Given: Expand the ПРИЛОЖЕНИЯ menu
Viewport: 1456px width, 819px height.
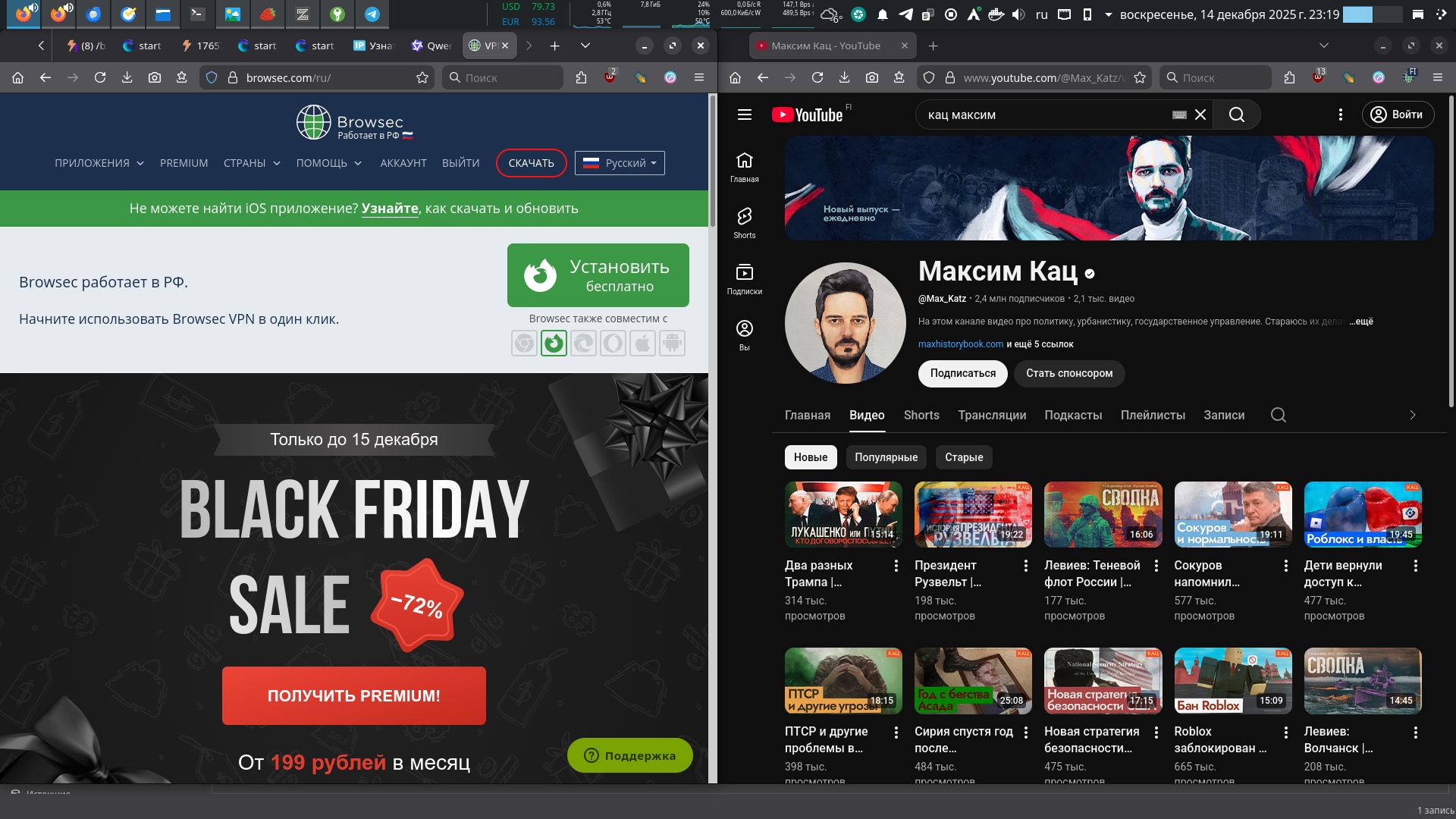Looking at the screenshot, I should click(x=99, y=163).
